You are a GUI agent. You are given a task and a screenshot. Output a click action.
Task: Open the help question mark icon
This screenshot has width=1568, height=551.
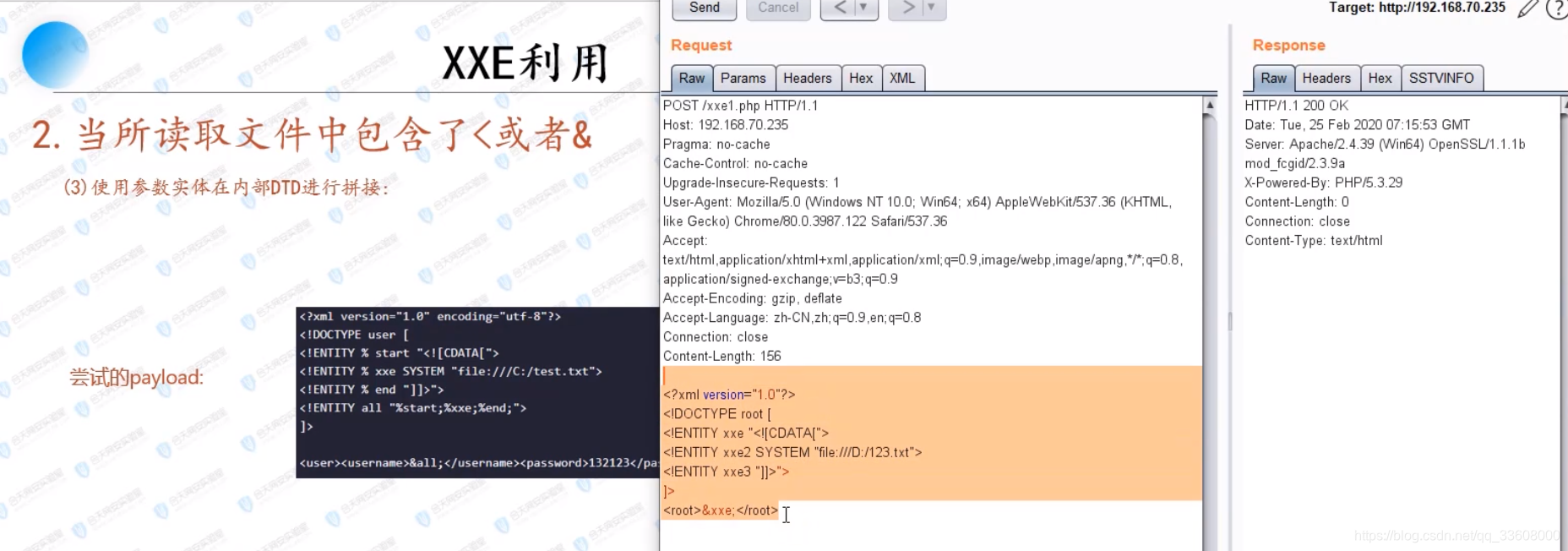(x=1557, y=8)
